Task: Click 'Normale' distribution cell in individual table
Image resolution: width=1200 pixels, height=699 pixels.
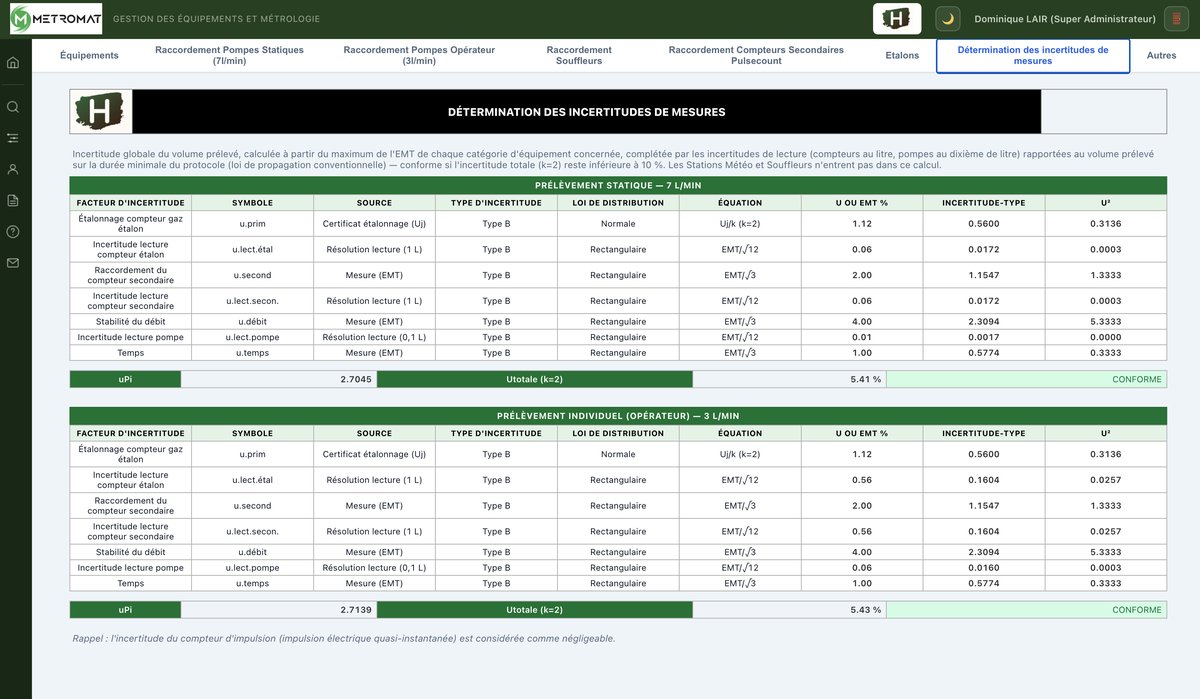Action: tap(618, 454)
